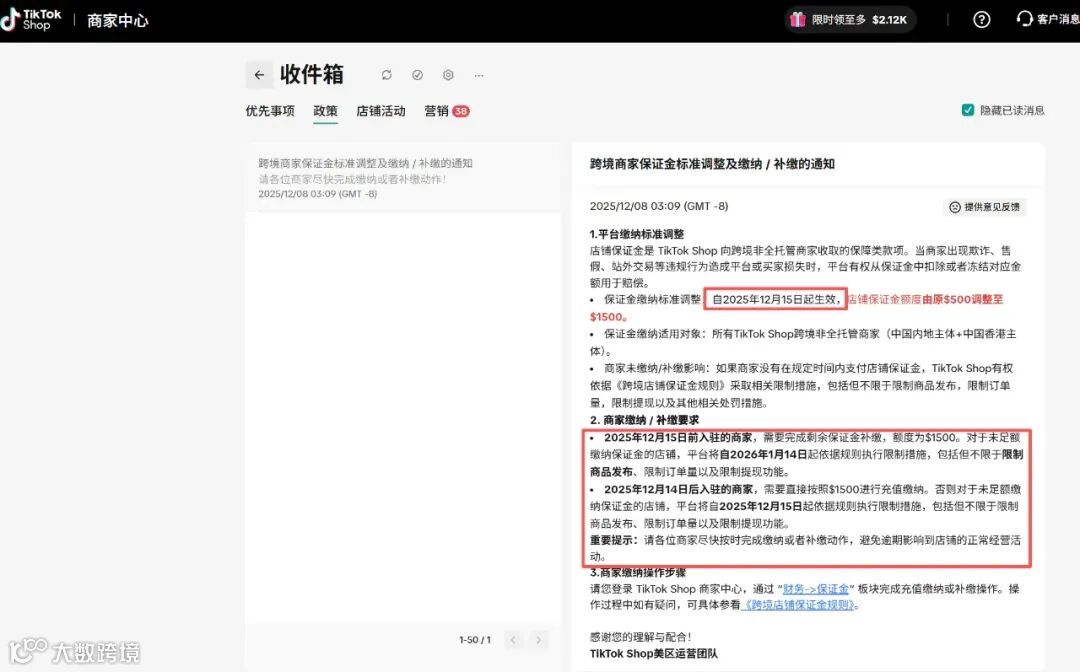Select the 跨境商家保证金标准调整 message in list
The image size is (1080, 672).
403,178
